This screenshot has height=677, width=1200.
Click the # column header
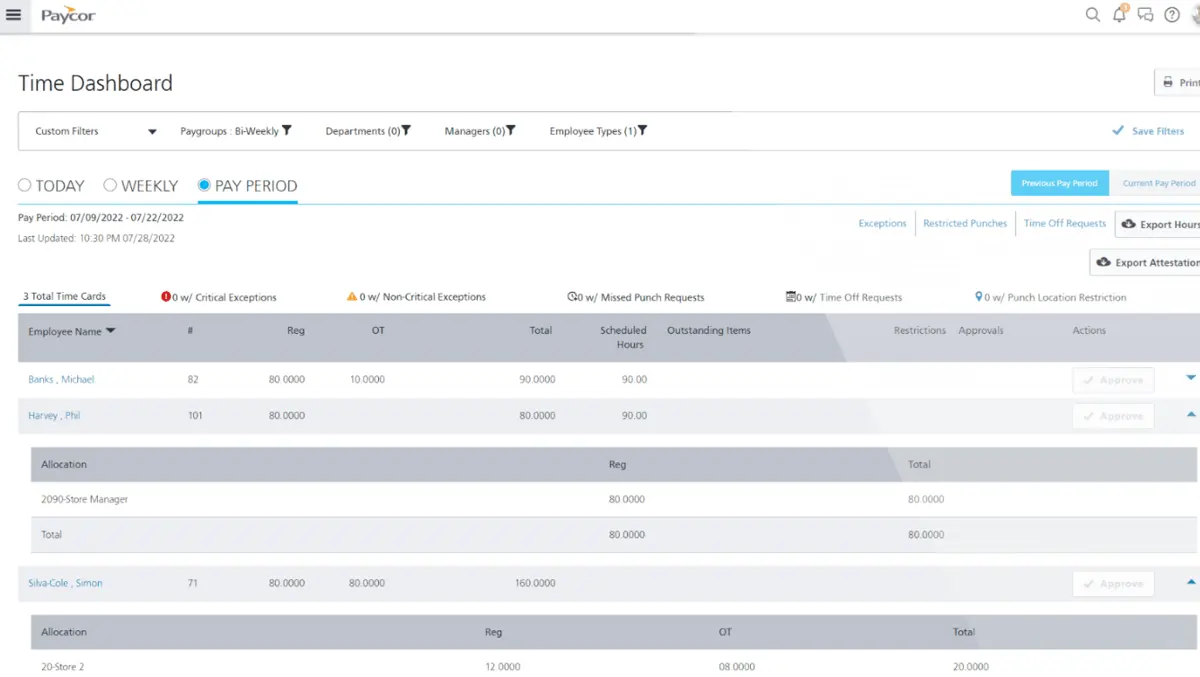pos(190,330)
